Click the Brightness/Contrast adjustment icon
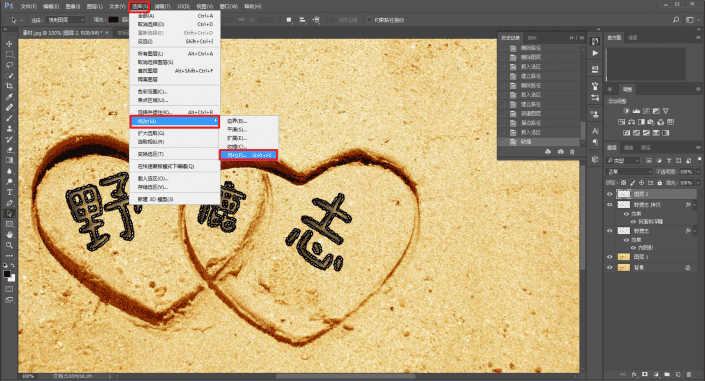The height and width of the screenshot is (381, 705). 626,111
